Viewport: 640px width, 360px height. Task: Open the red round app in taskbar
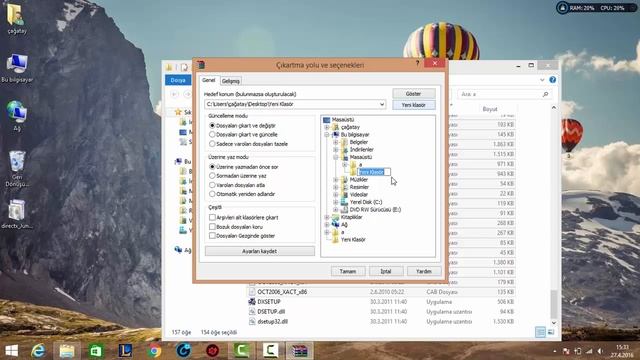click(212, 351)
